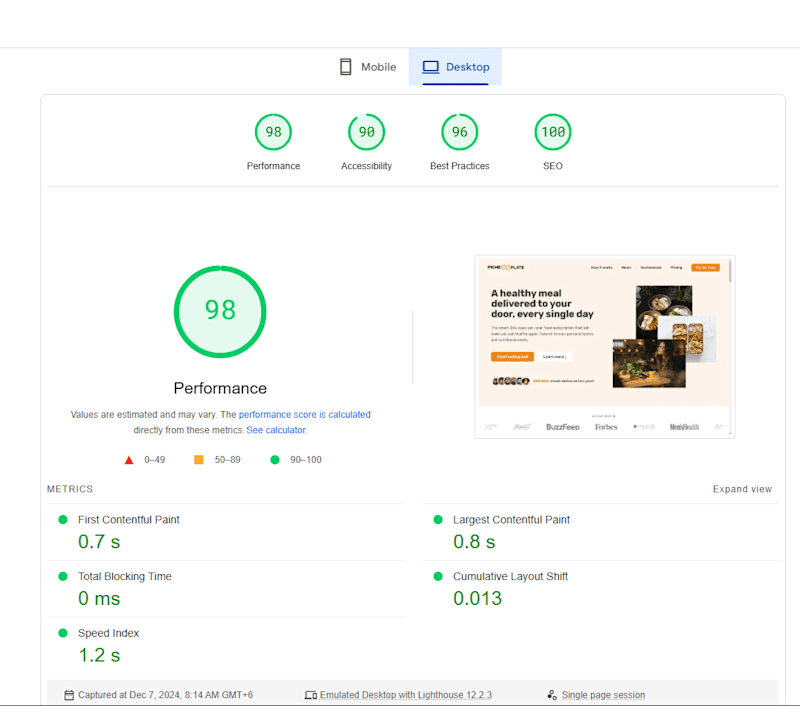Click the mobile phone icon
Screen dimensions: 800x706
pos(345,67)
